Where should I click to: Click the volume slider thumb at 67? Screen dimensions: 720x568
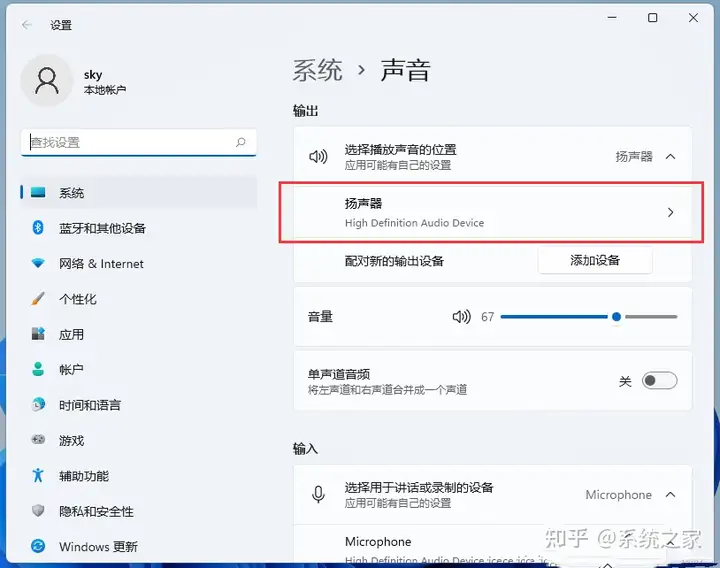click(616, 316)
